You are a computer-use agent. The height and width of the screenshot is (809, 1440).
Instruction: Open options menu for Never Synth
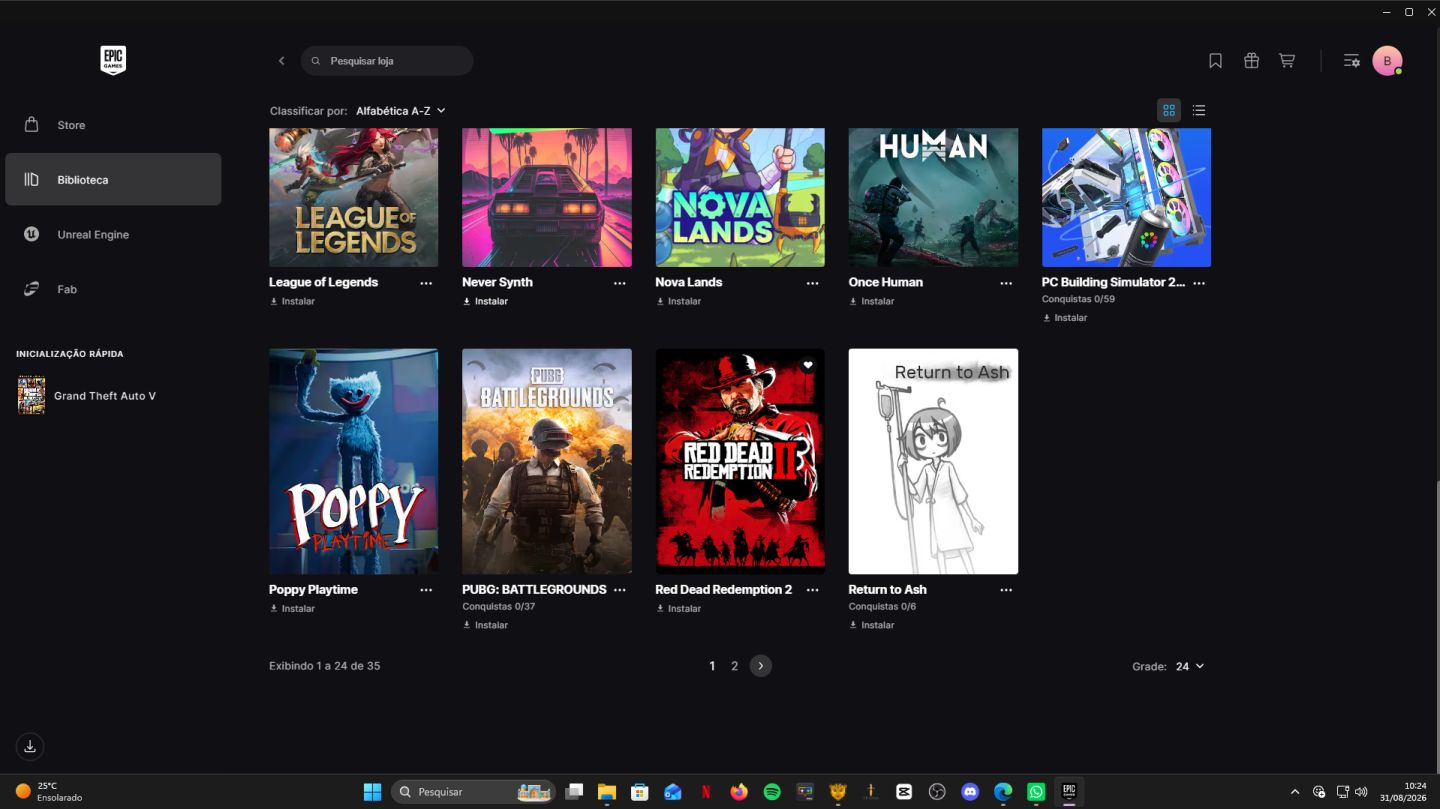(619, 283)
